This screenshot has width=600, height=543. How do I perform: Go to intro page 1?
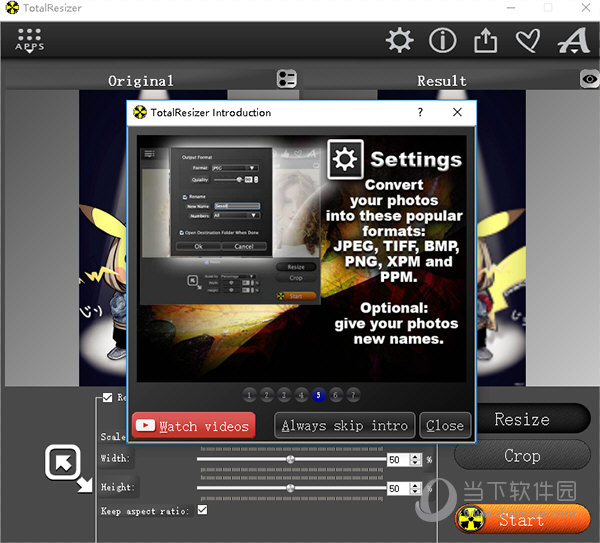249,395
